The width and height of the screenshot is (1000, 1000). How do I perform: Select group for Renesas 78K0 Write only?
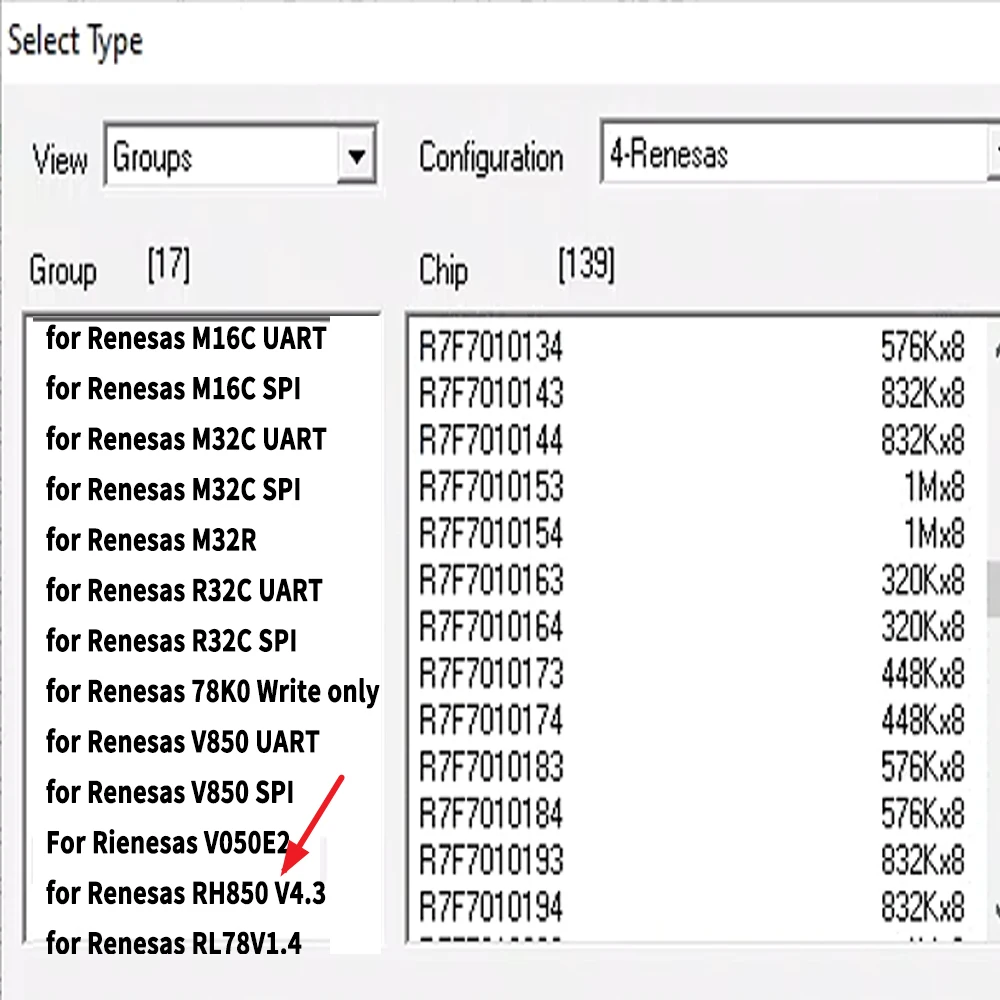pyautogui.click(x=212, y=691)
